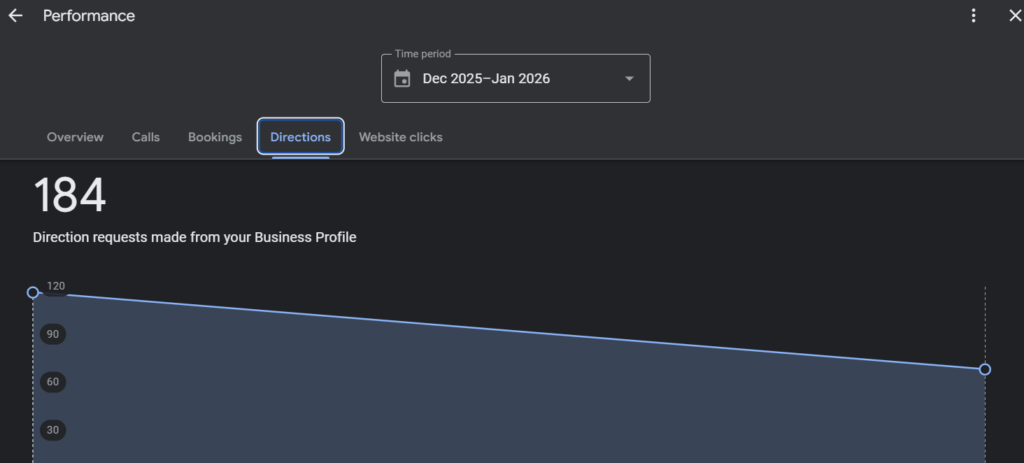Click the Direction requests description text
Image resolution: width=1024 pixels, height=463 pixels.
click(x=194, y=238)
